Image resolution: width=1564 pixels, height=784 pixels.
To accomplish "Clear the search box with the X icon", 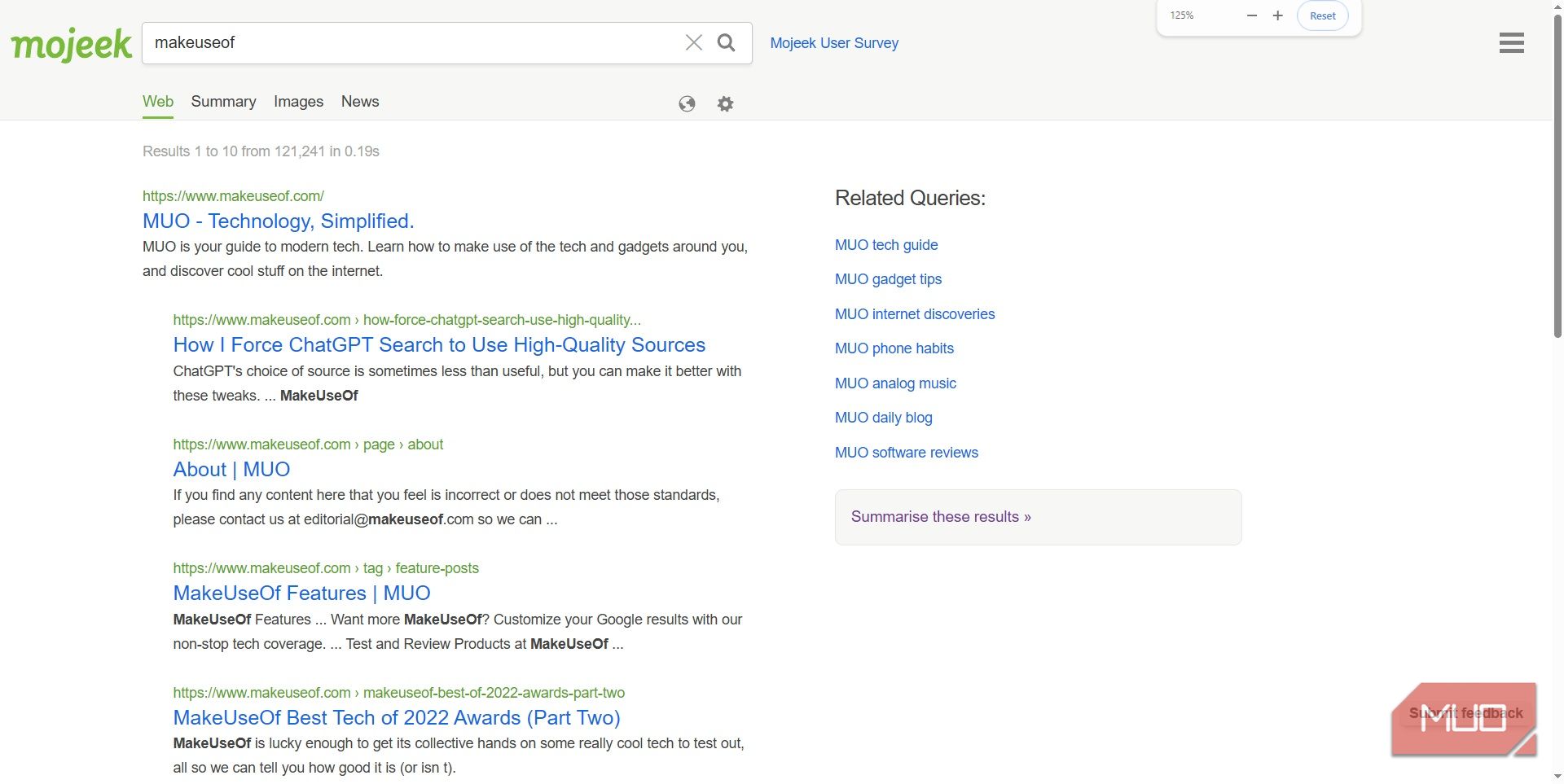I will 694,42.
